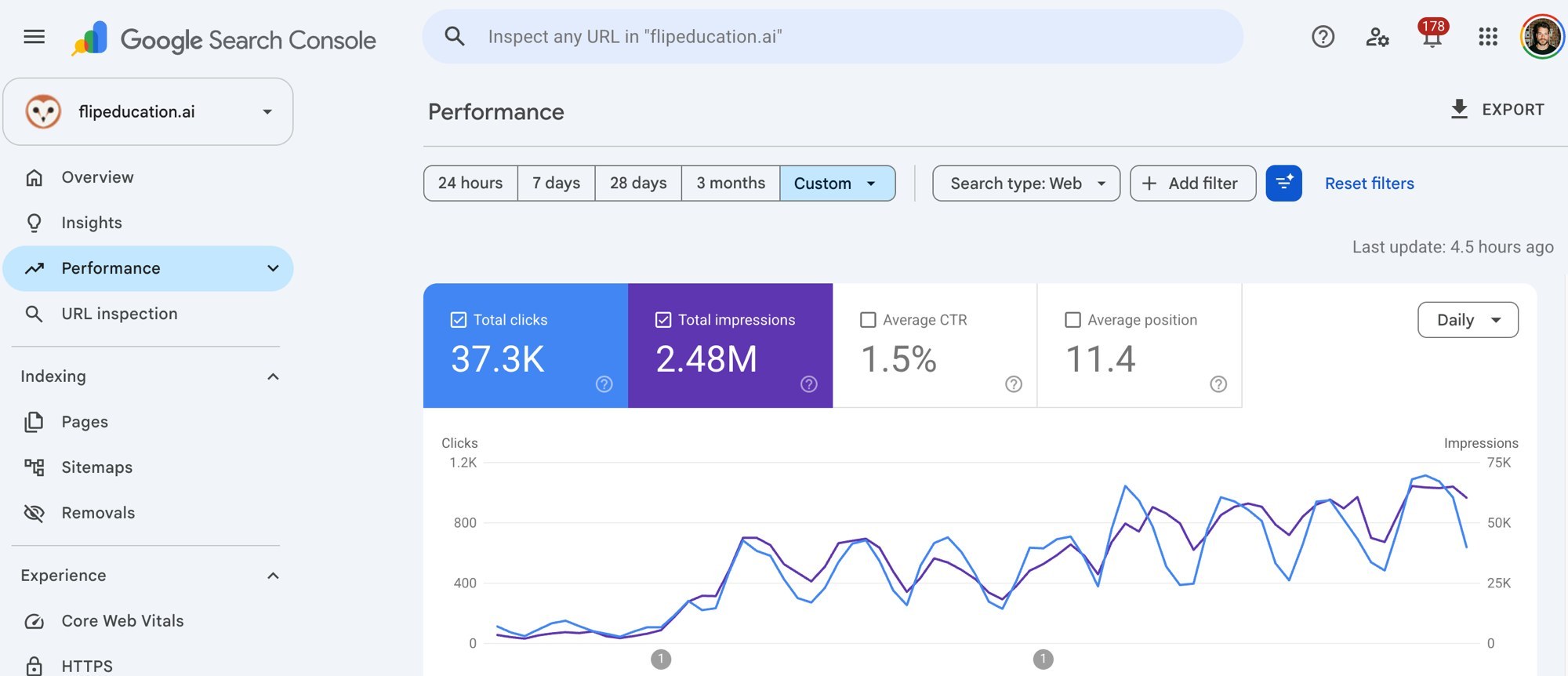The width and height of the screenshot is (1568, 676).
Task: Collapse the Indexing section
Action: [x=273, y=376]
